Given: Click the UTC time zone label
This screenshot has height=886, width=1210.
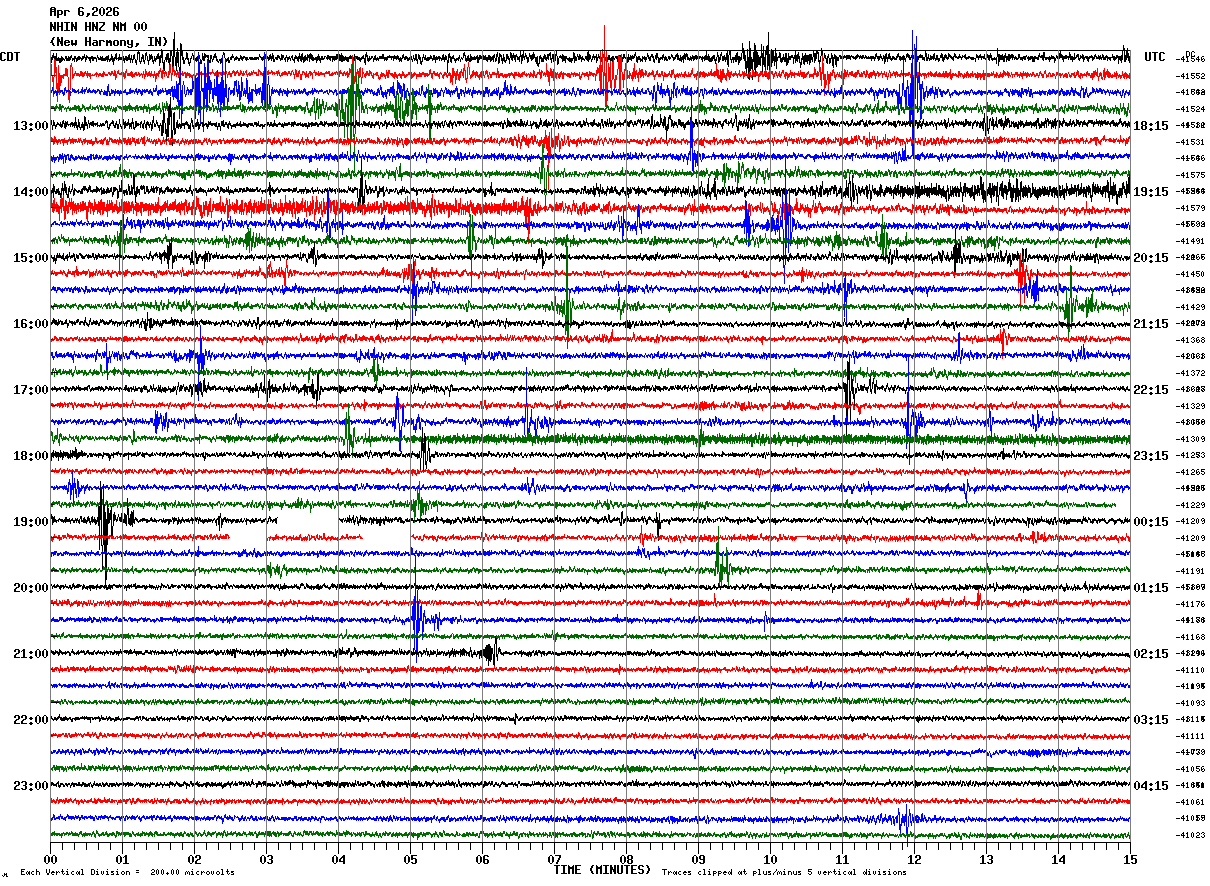Looking at the screenshot, I should (1155, 57).
